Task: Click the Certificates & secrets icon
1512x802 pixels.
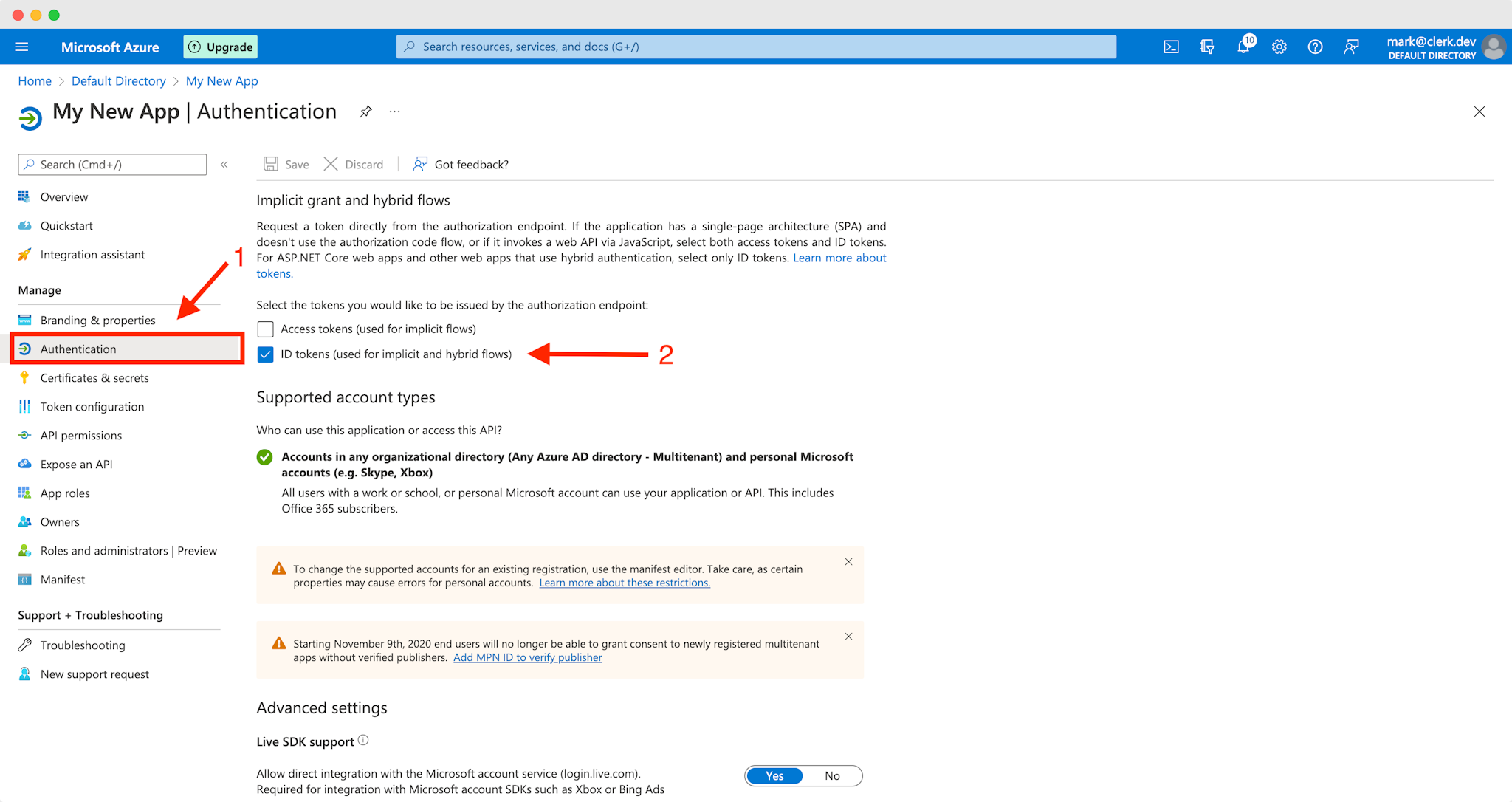Action: click(x=24, y=377)
